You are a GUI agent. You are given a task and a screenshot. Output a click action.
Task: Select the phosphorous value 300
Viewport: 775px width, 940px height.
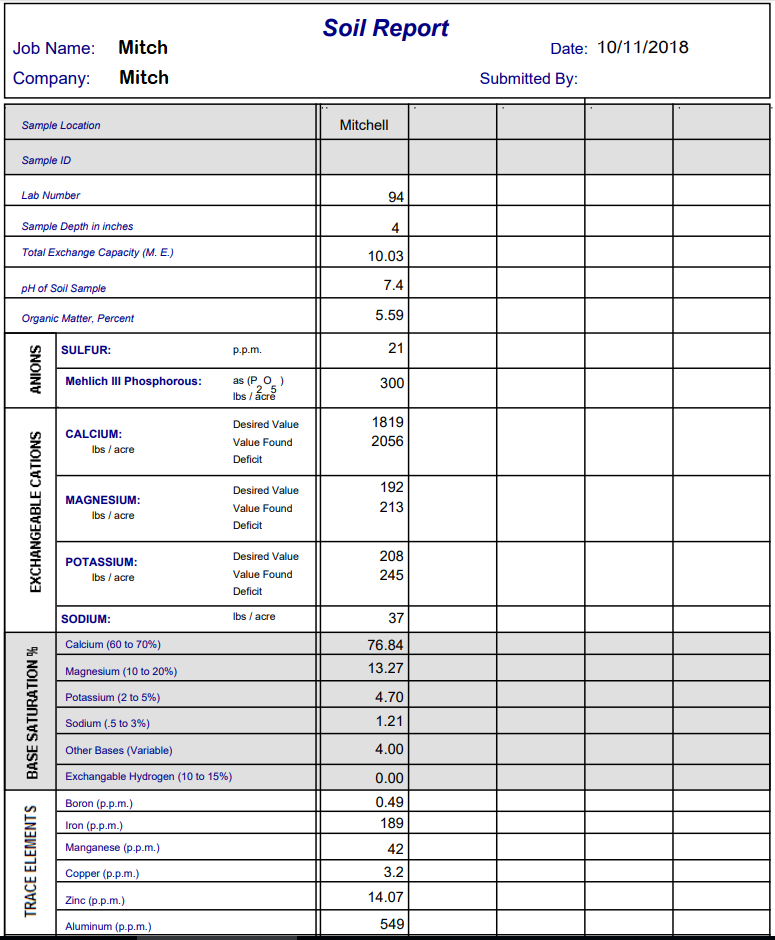pos(391,383)
